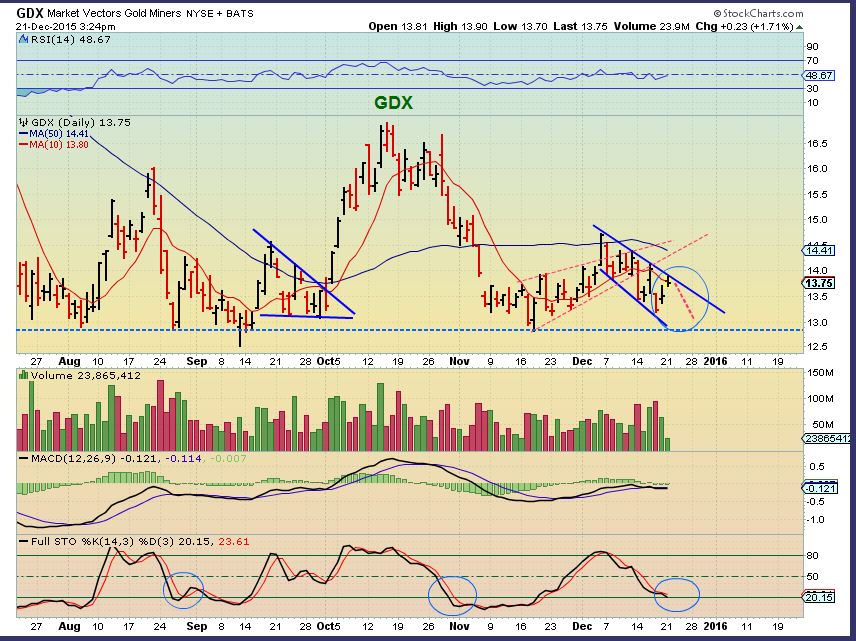
Task: Click the 48.67 RSI value tag on the right axis
Action: [819, 75]
